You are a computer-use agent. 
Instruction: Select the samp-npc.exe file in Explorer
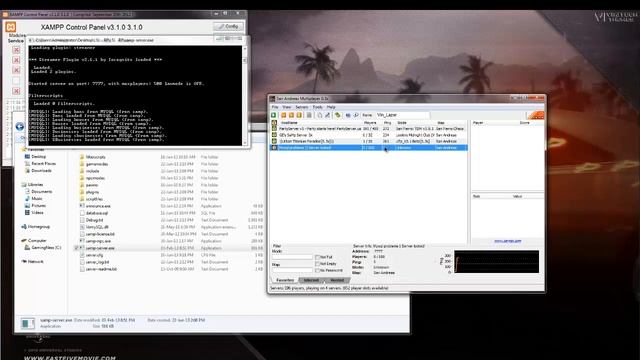pyautogui.click(x=95, y=241)
